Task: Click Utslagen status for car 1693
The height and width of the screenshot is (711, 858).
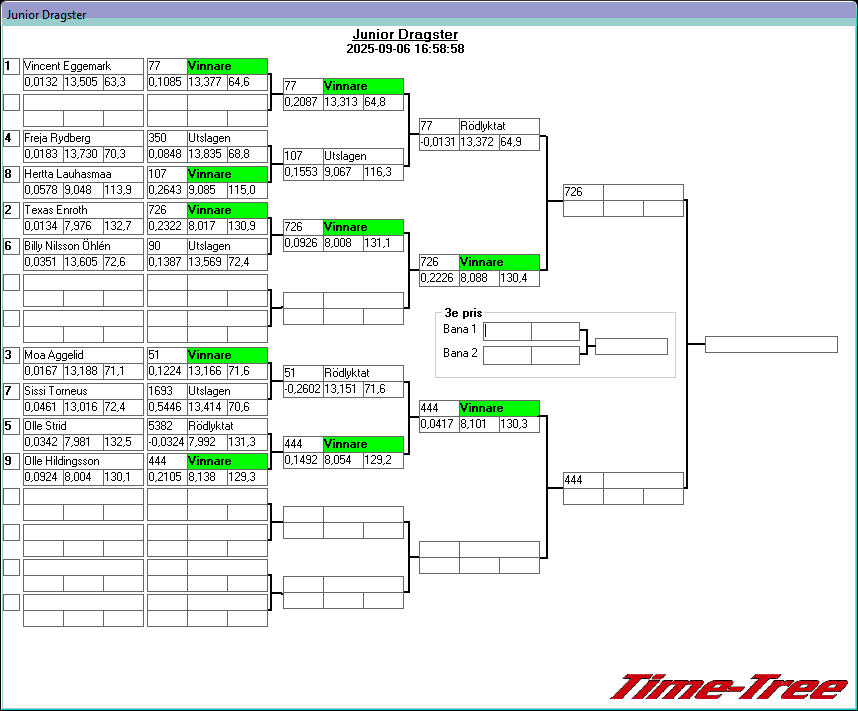Action: click(227, 391)
